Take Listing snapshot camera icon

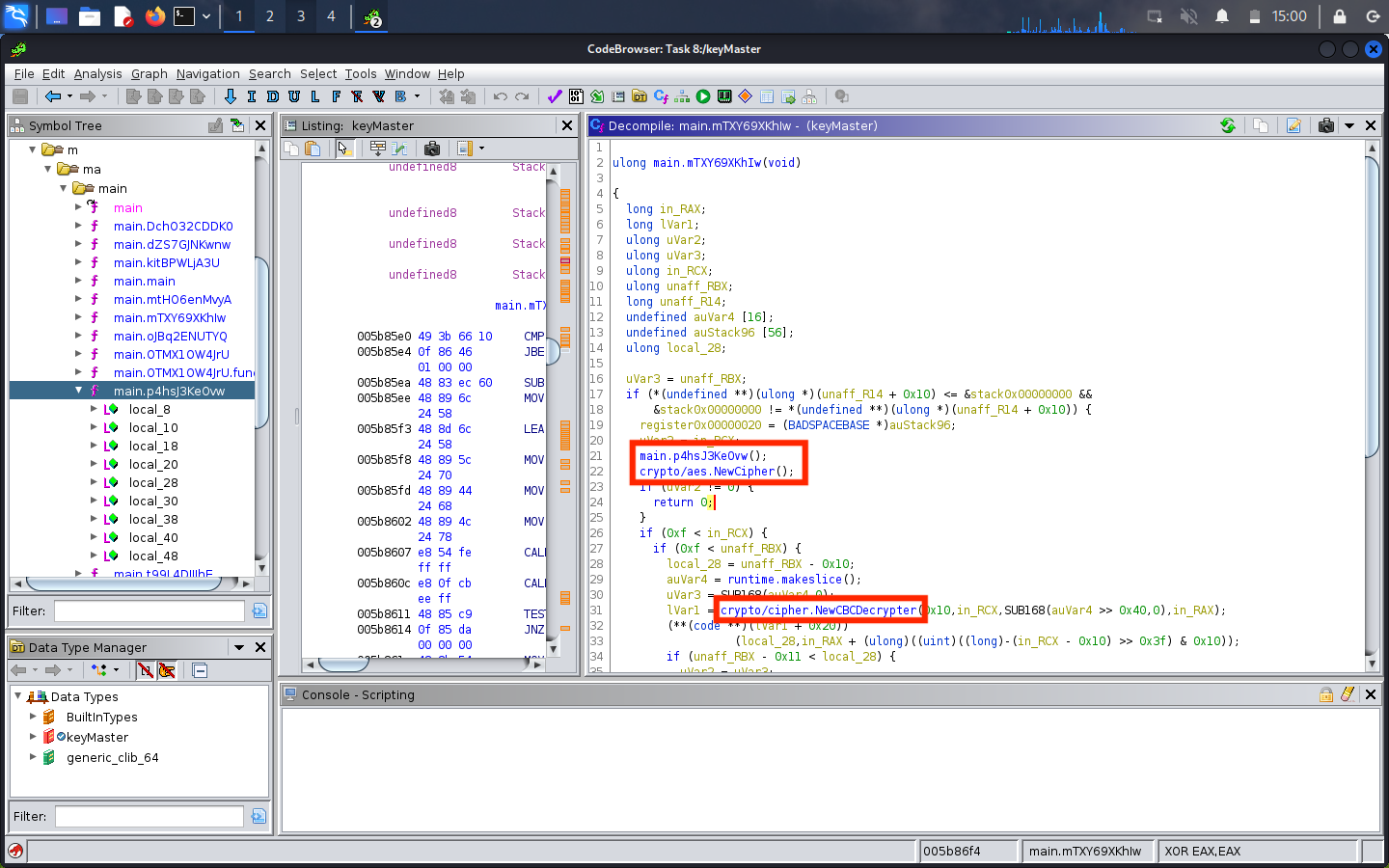point(432,149)
